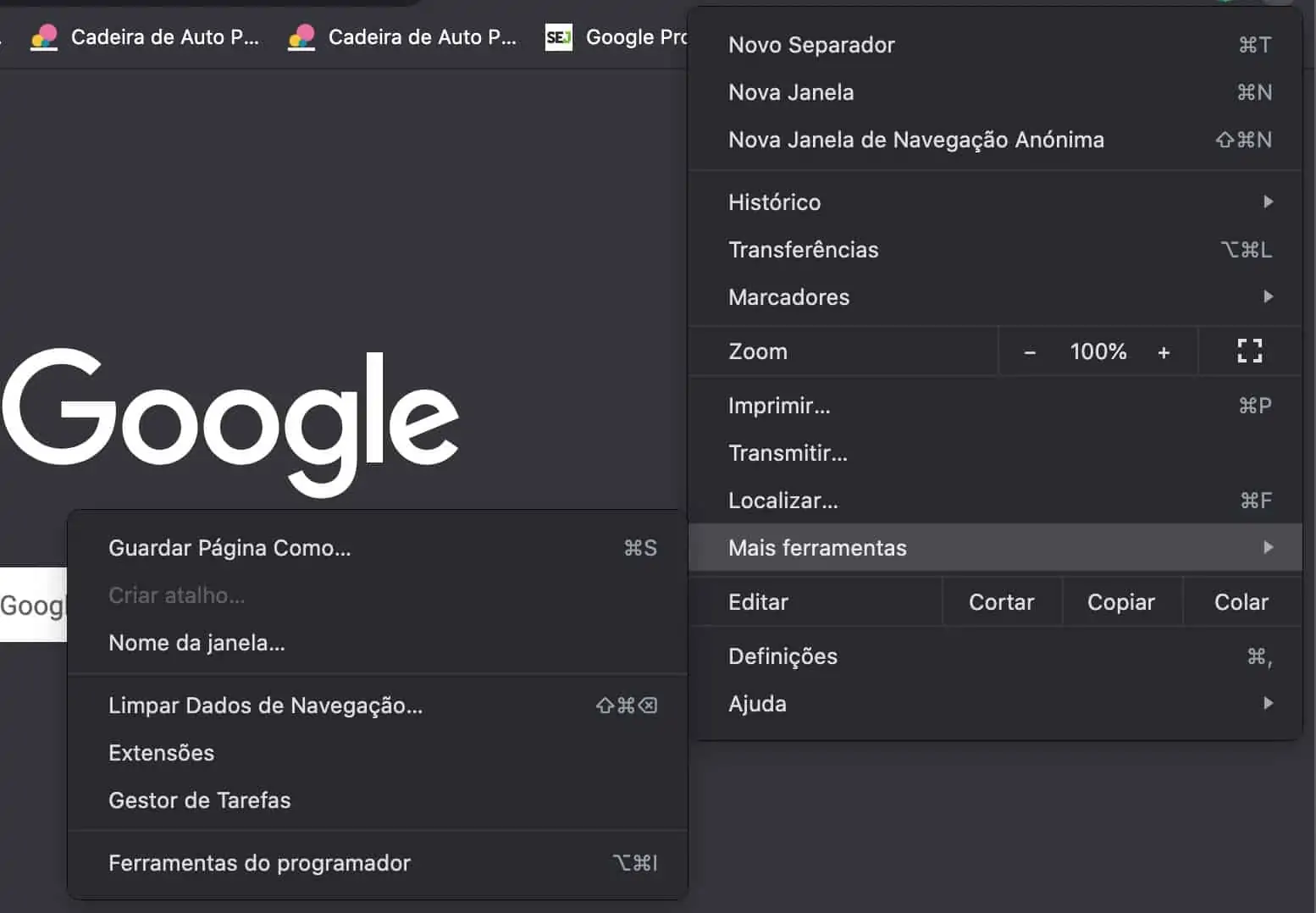Click the Cortar button

point(1000,601)
